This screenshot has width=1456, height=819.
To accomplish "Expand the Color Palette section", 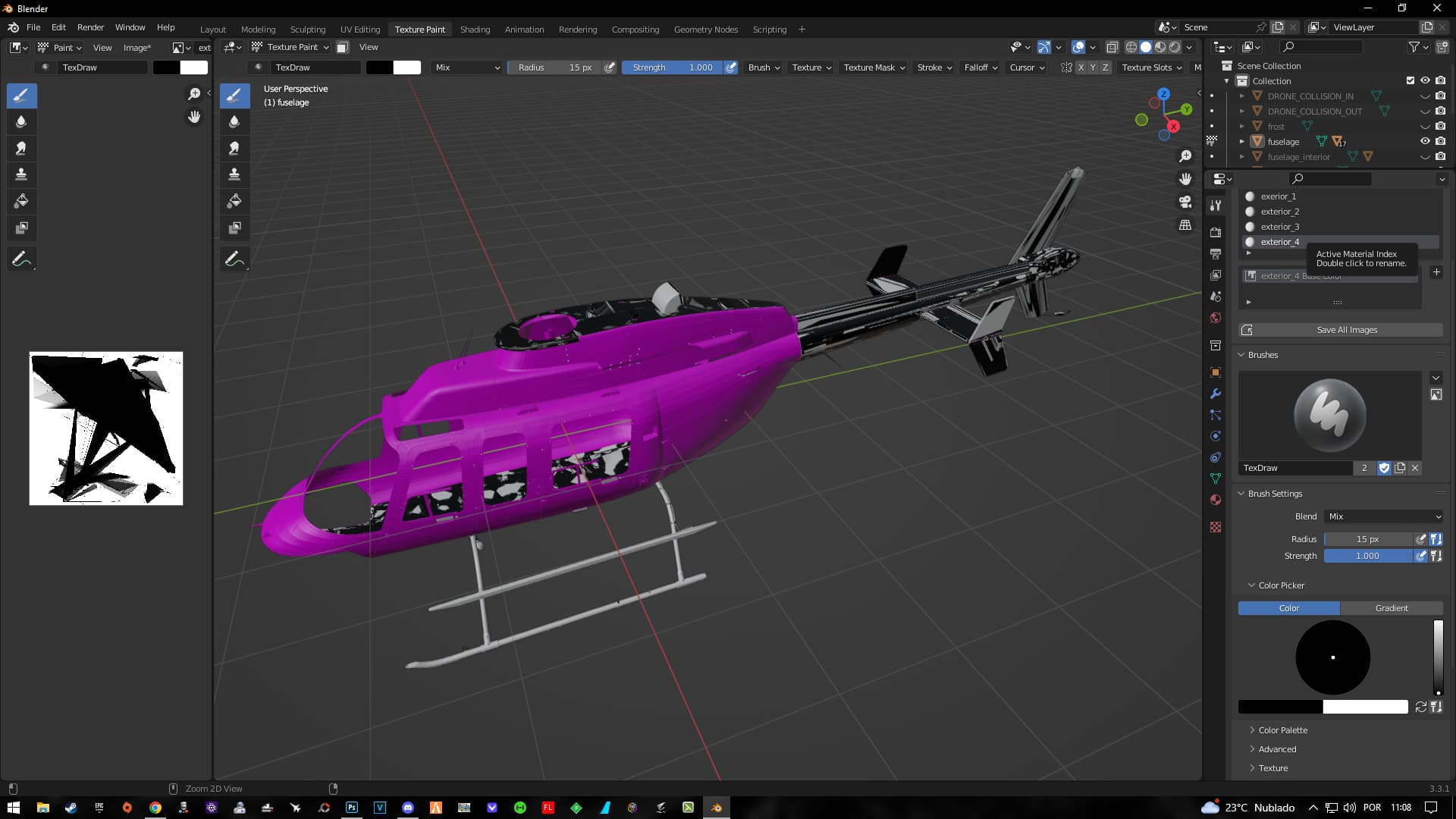I will tap(1282, 730).
